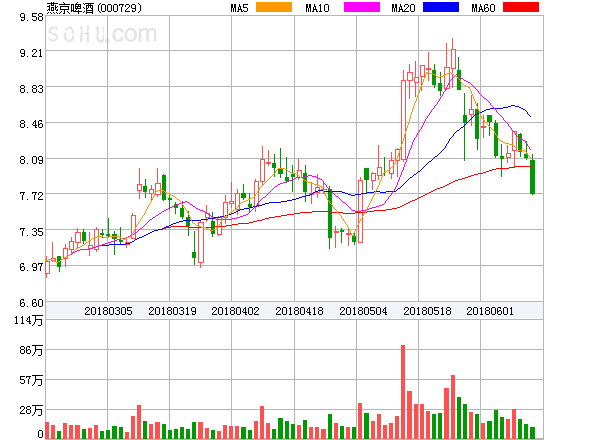Select the stock title 燕京啤酒 (000729)
Viewport: 600px width, 440px height.
point(94,8)
